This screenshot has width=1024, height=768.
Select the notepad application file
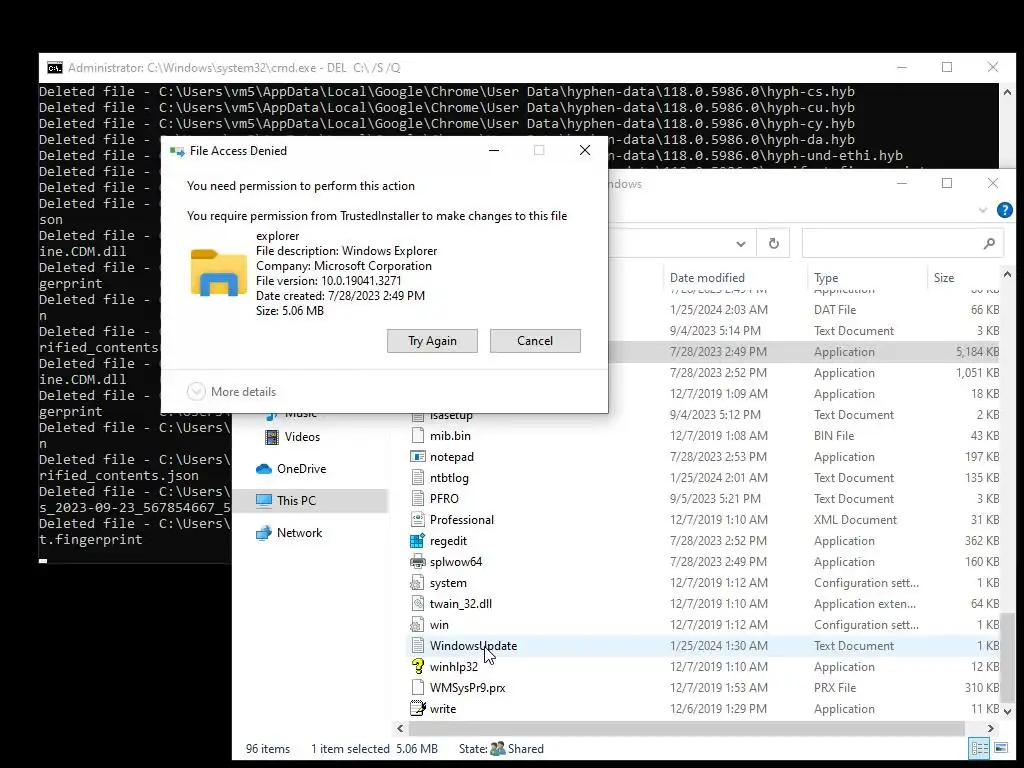pyautogui.click(x=451, y=456)
